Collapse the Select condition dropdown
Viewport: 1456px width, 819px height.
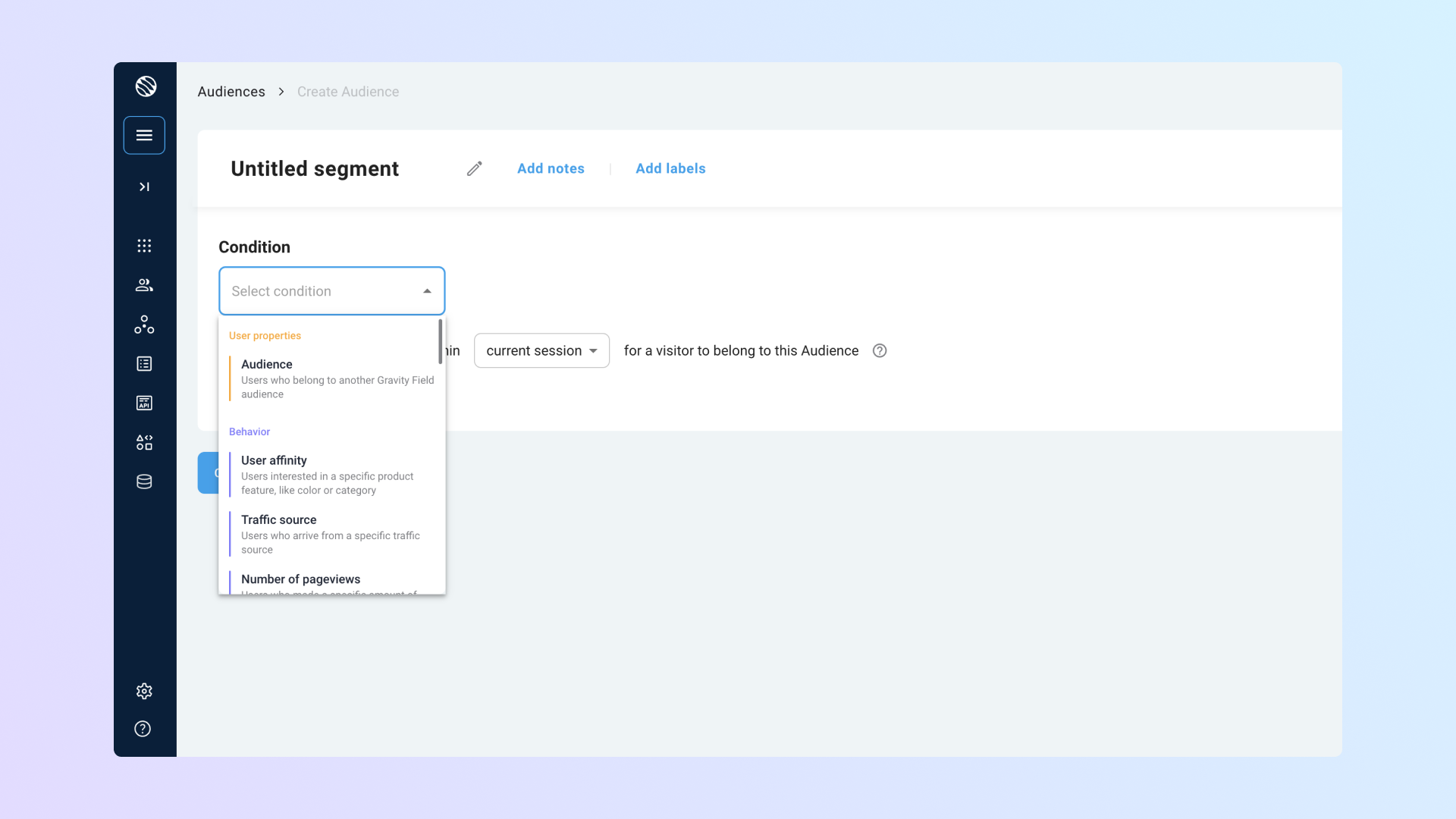point(427,291)
